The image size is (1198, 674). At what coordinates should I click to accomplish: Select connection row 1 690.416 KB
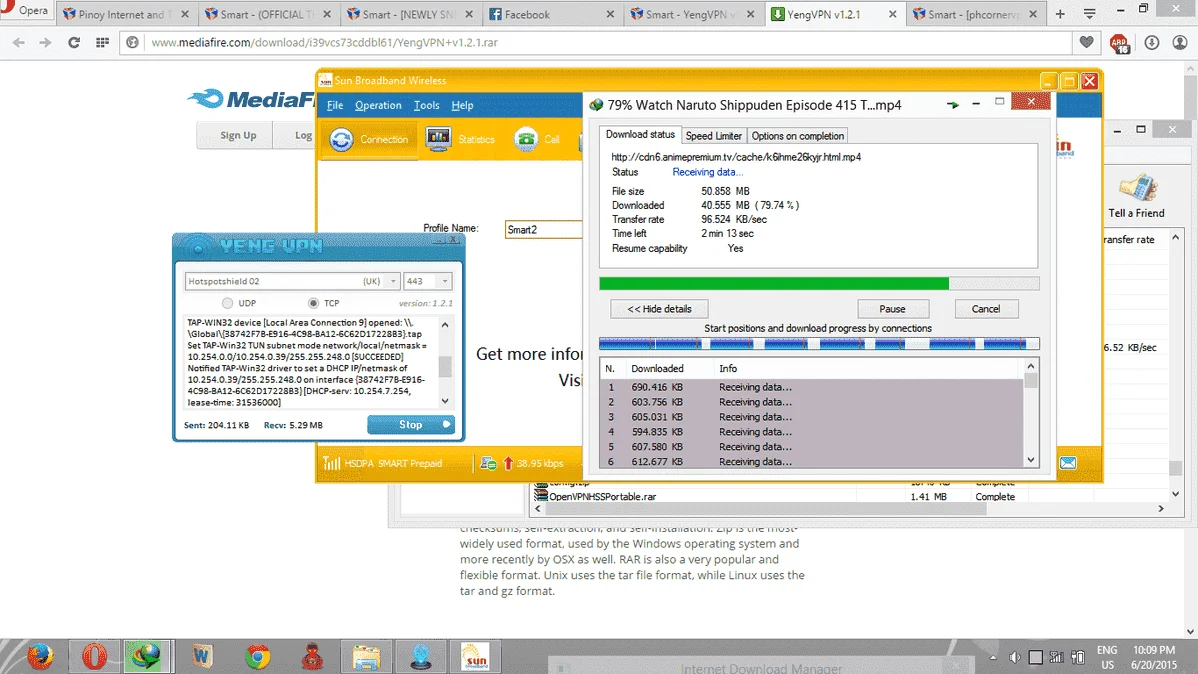pyautogui.click(x=811, y=387)
